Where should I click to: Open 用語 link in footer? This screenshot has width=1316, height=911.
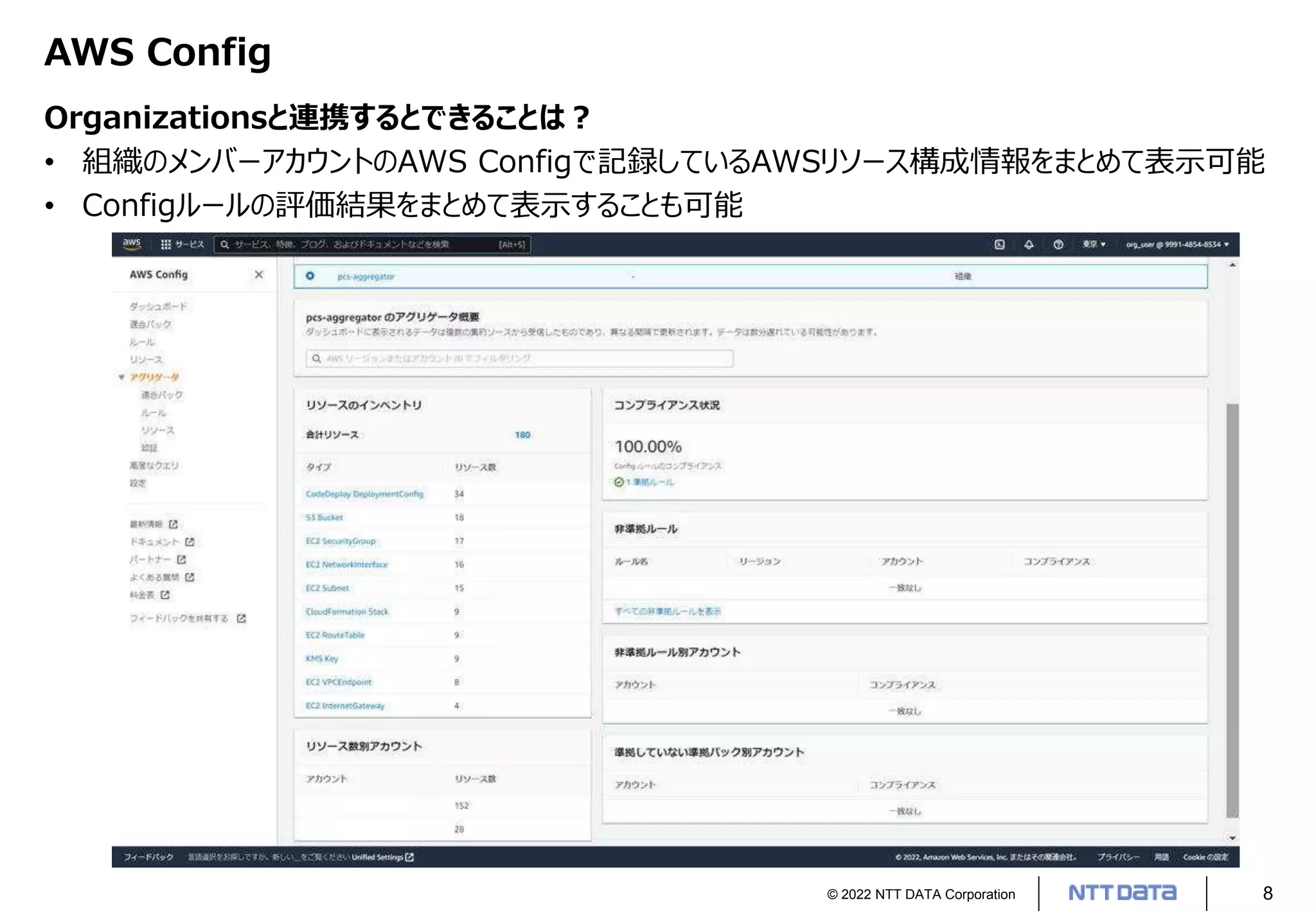pyautogui.click(x=1161, y=857)
